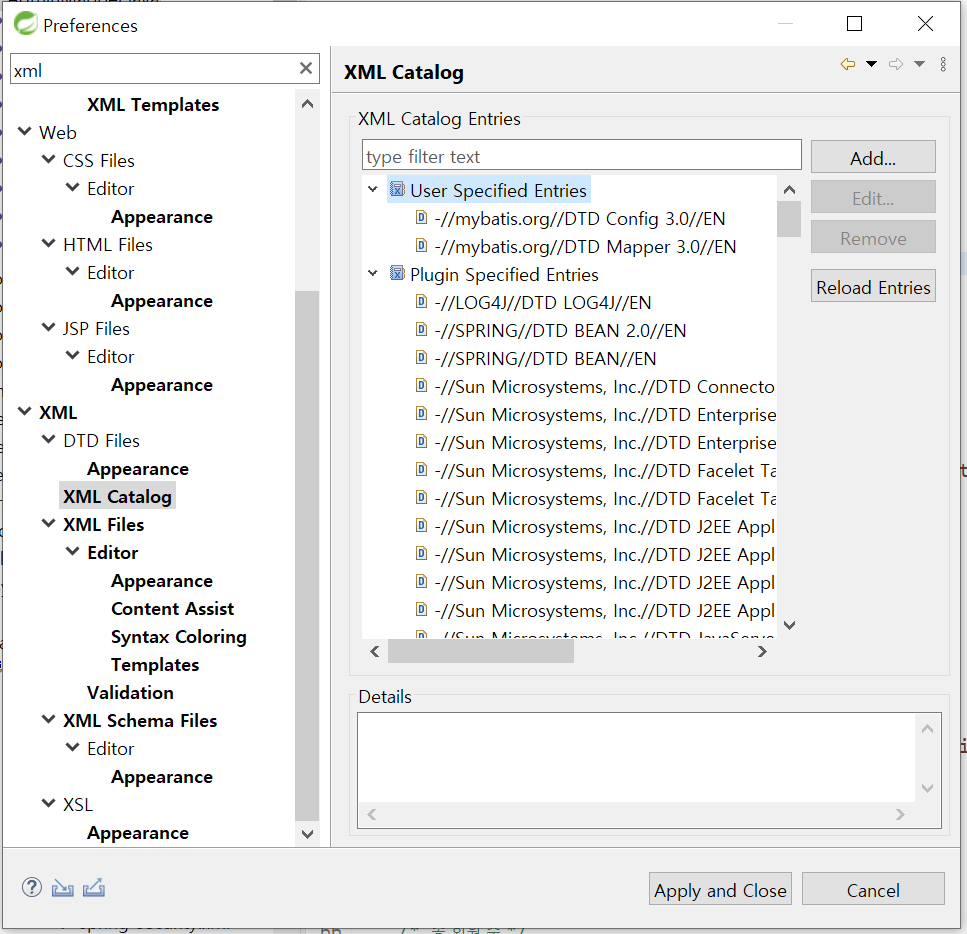Click the Remove button

[x=873, y=238]
